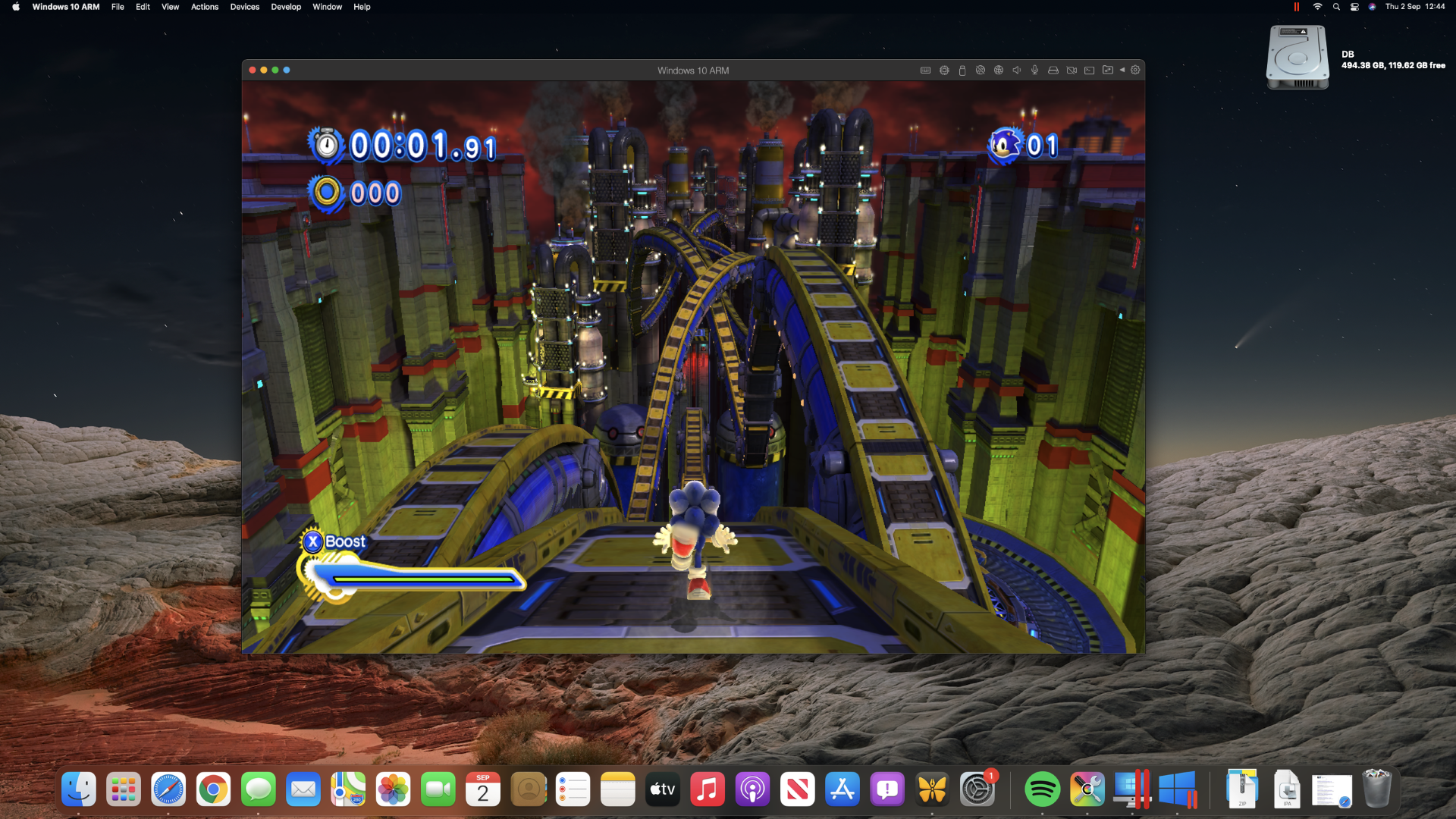Open Notes from the Dock
Viewport: 1456px width, 819px height.
click(x=618, y=789)
